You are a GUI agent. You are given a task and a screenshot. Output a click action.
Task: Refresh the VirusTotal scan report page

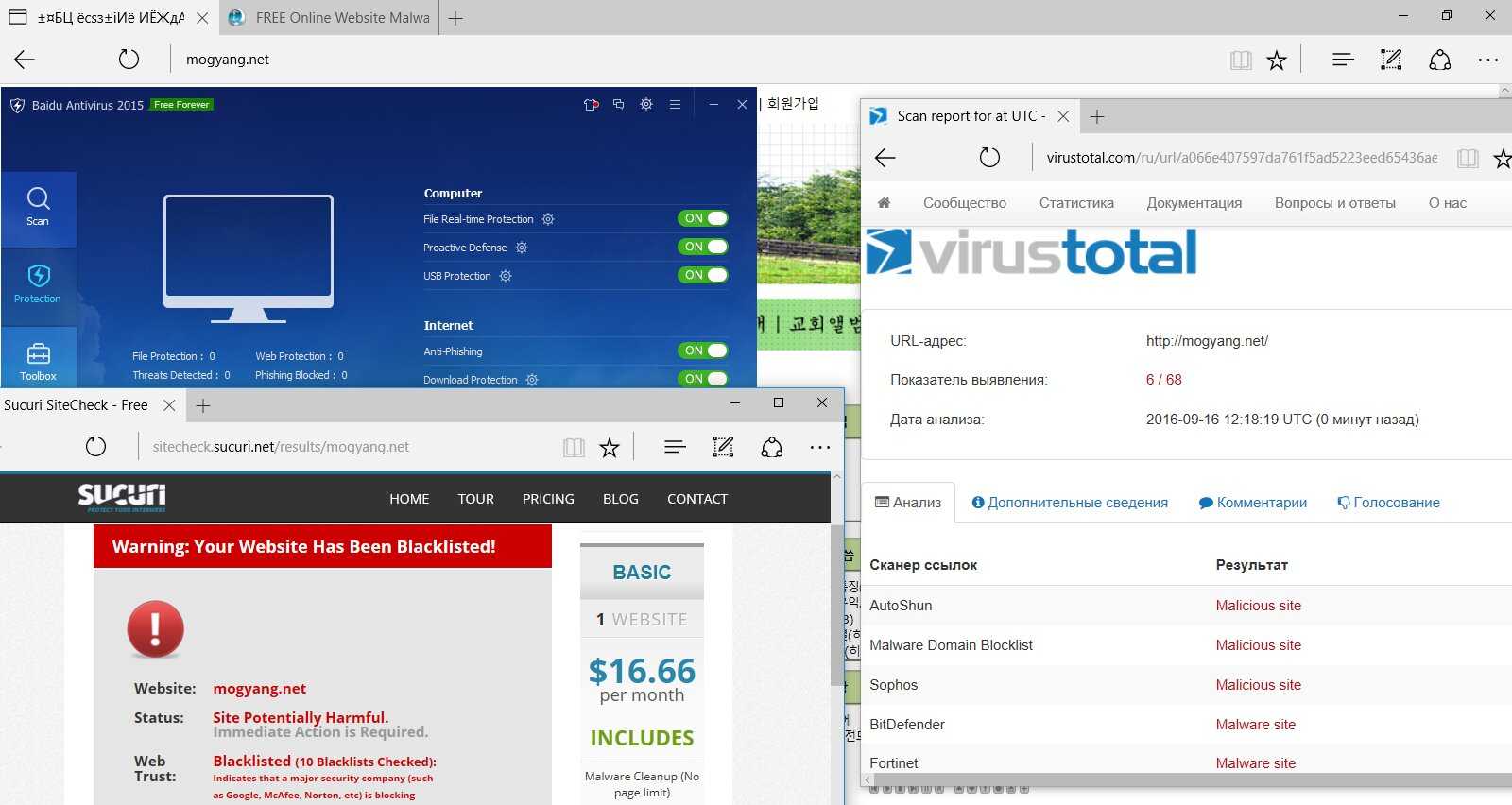(x=989, y=158)
